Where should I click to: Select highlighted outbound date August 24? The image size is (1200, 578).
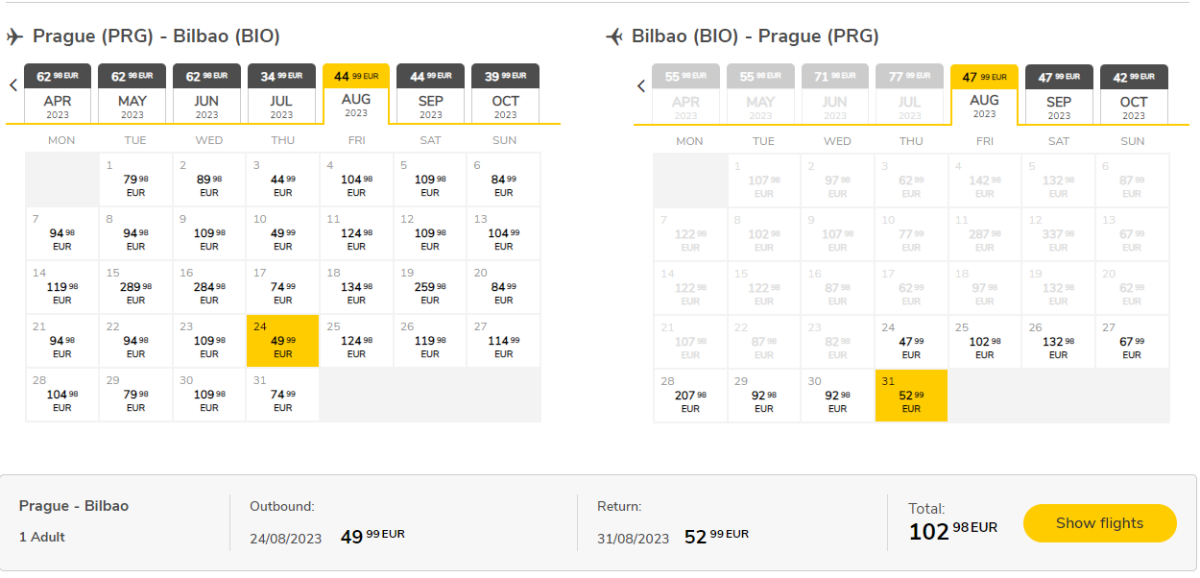click(283, 341)
